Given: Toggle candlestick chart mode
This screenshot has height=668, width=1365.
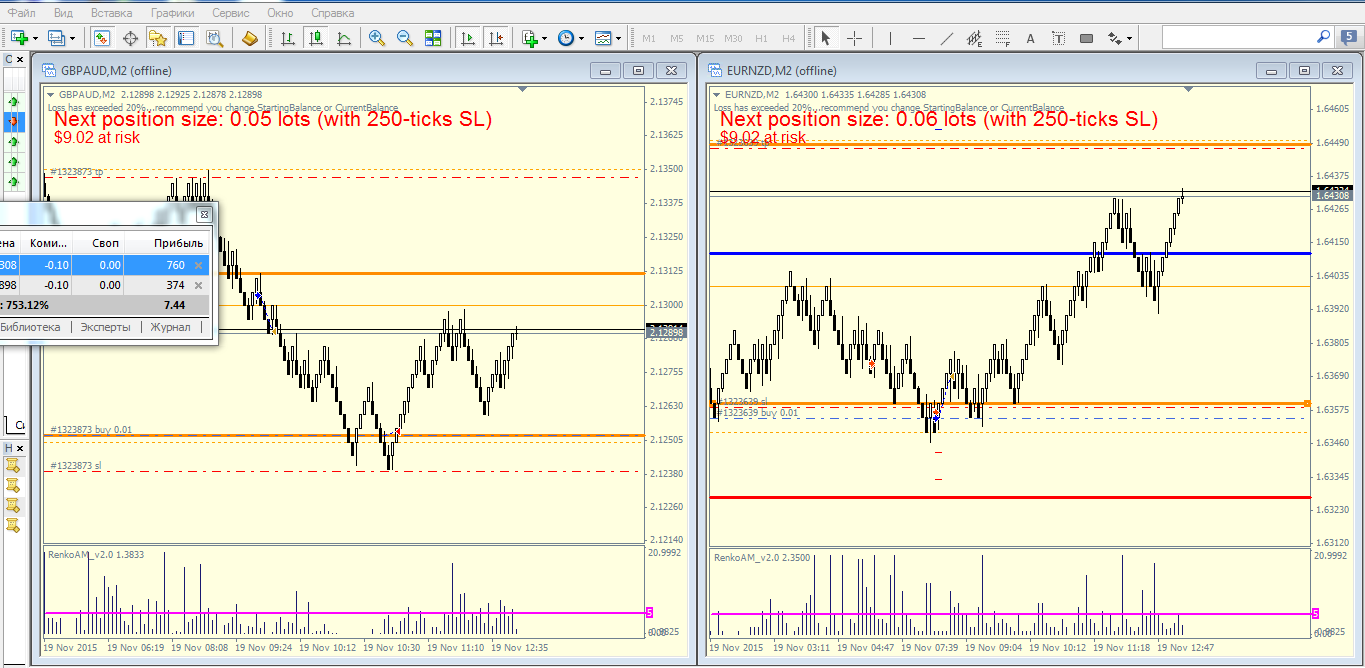Looking at the screenshot, I should pos(316,38).
